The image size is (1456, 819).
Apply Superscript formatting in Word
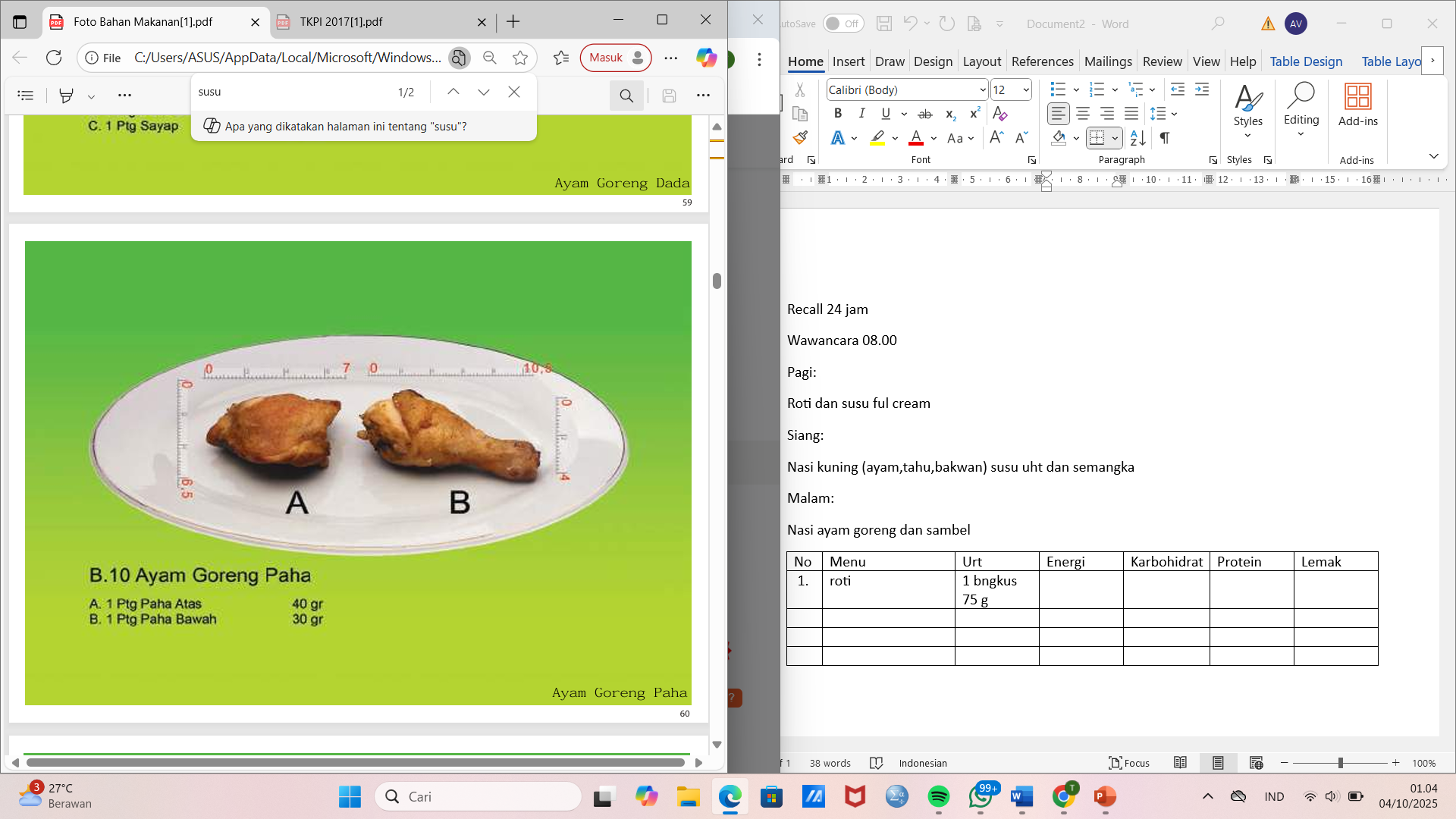tap(975, 114)
